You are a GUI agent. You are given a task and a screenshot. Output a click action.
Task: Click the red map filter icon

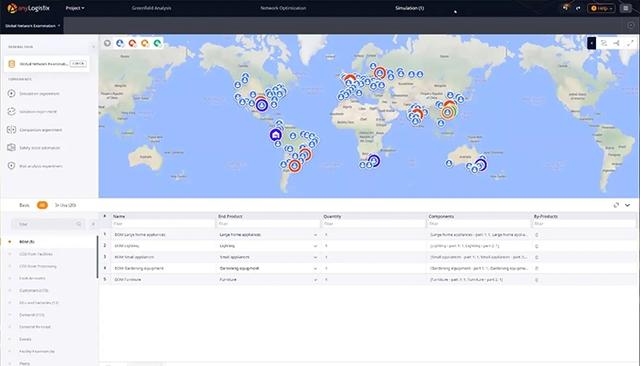132,43
